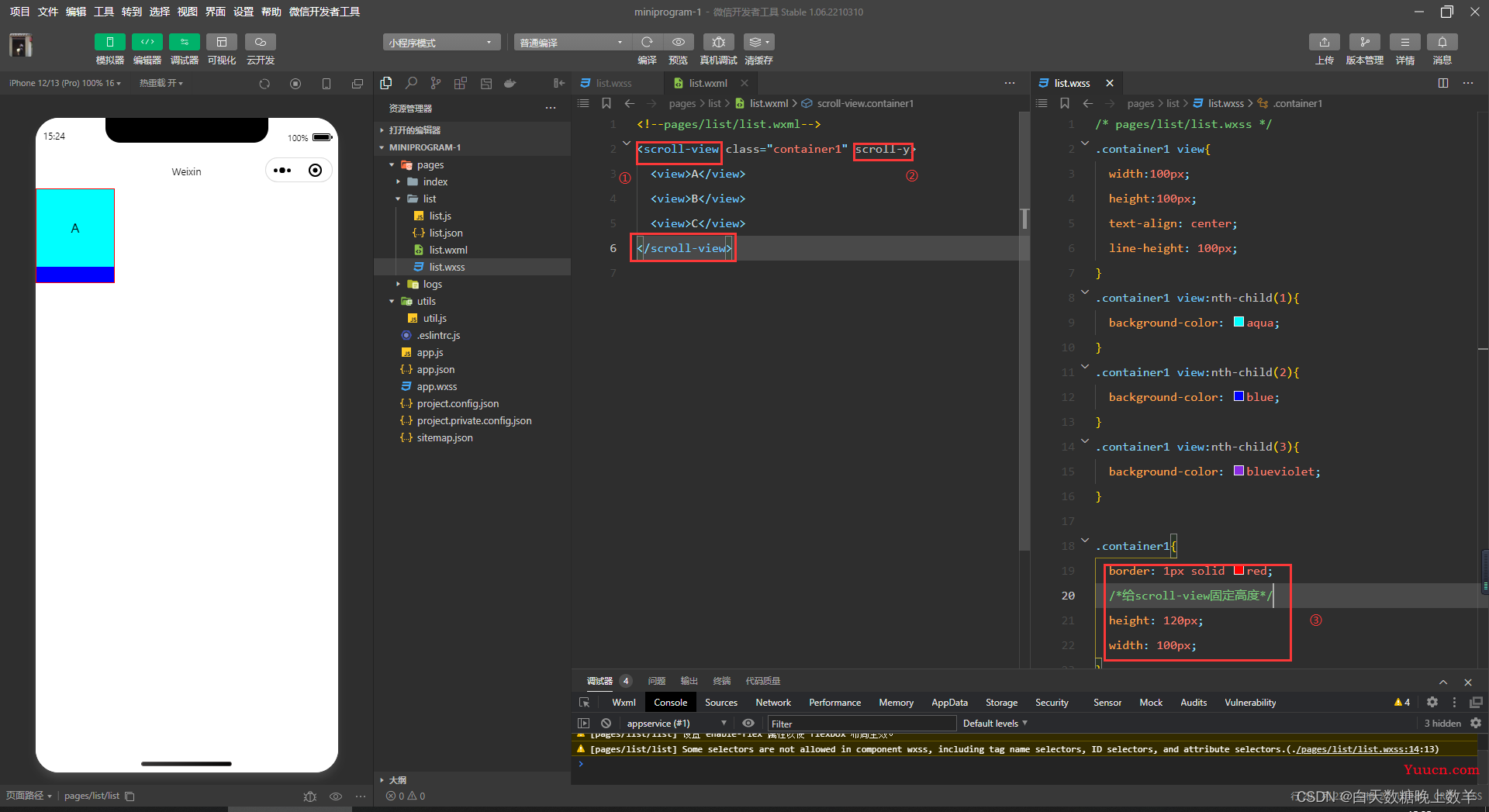
Task: Click the clear cache (清缓存) icon
Action: click(758, 42)
